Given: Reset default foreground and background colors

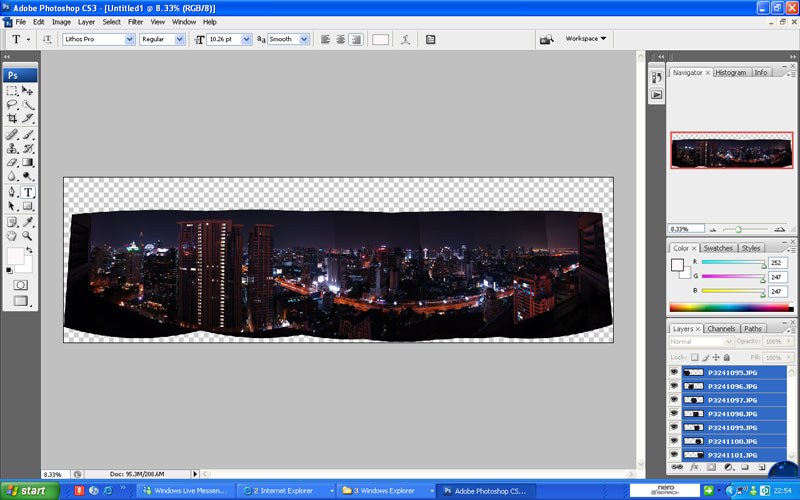Looking at the screenshot, I should pyautogui.click(x=9, y=270).
